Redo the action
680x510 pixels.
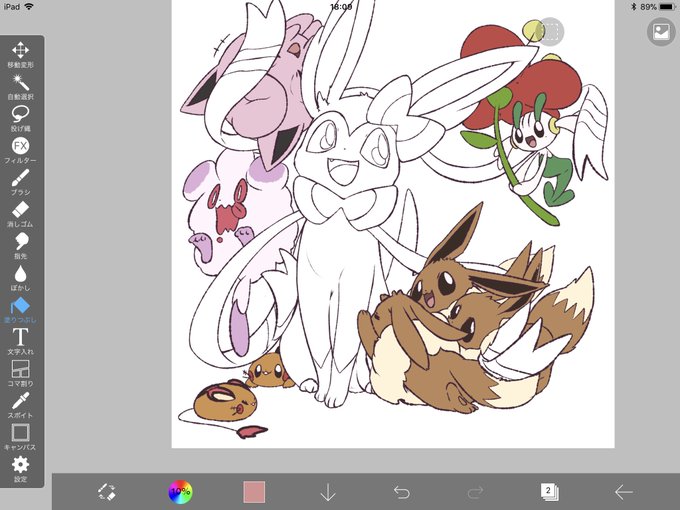point(475,492)
